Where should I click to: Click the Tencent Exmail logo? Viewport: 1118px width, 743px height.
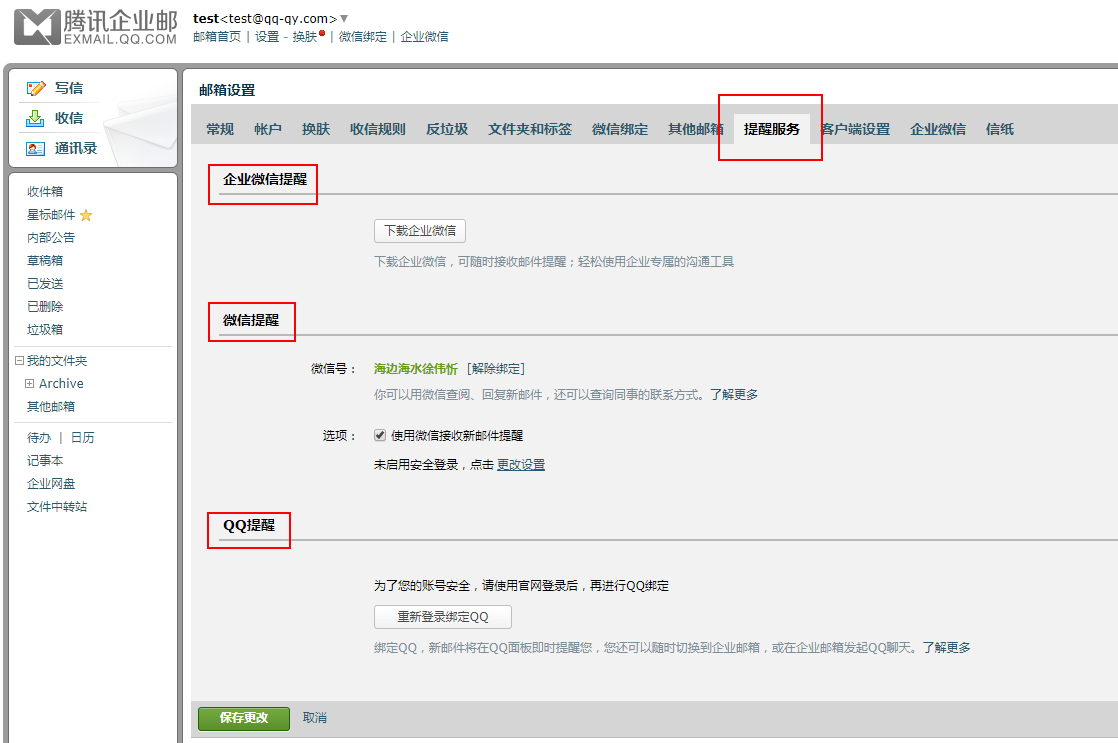pos(96,27)
